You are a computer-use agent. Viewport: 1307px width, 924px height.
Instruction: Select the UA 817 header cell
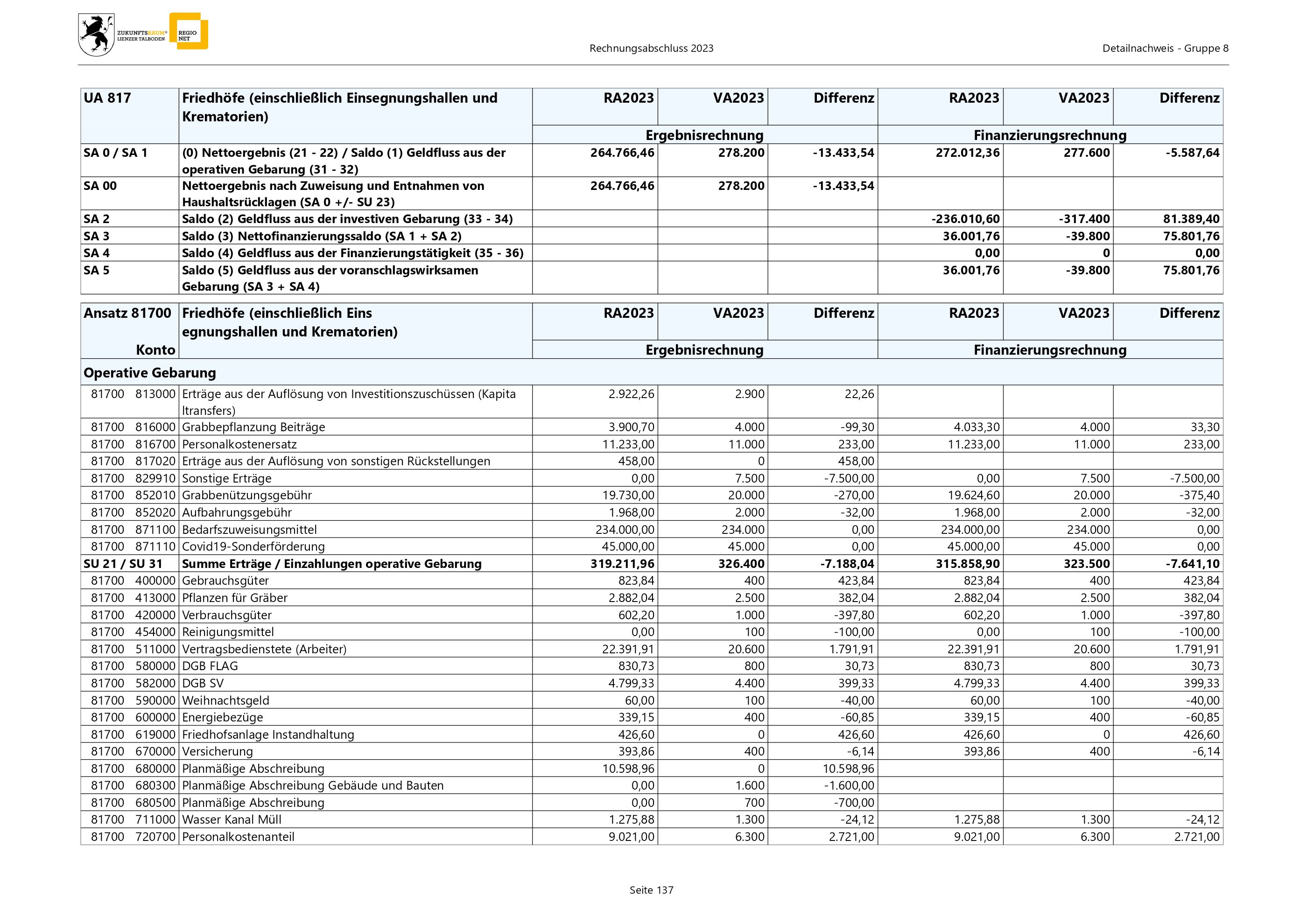click(x=107, y=98)
